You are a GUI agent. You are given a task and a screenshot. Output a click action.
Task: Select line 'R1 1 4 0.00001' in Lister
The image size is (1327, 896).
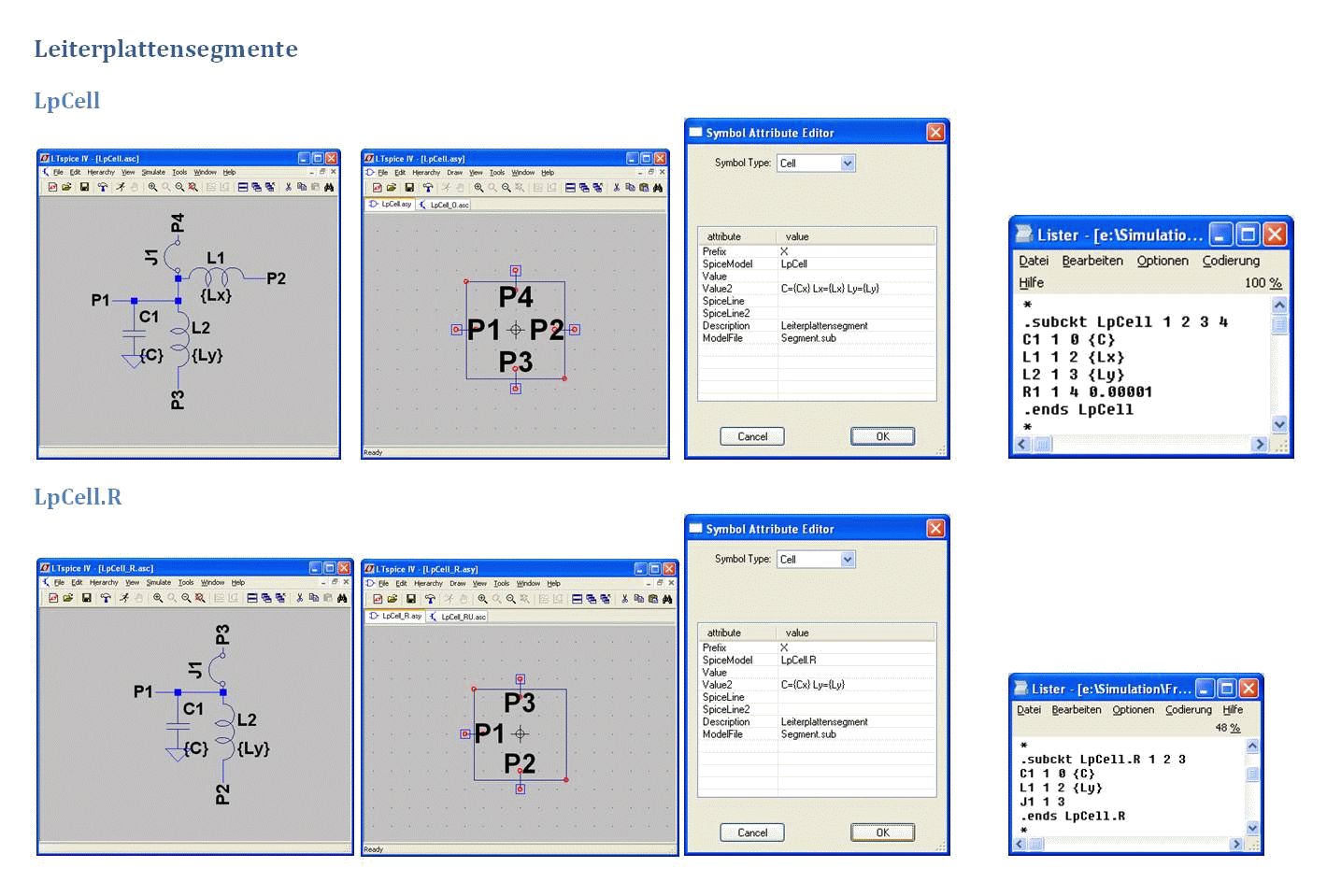[1087, 392]
